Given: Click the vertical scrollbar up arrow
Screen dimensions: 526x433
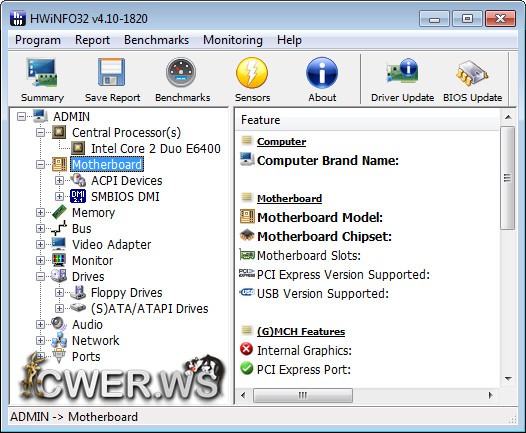Looking at the screenshot, I should click(508, 117).
